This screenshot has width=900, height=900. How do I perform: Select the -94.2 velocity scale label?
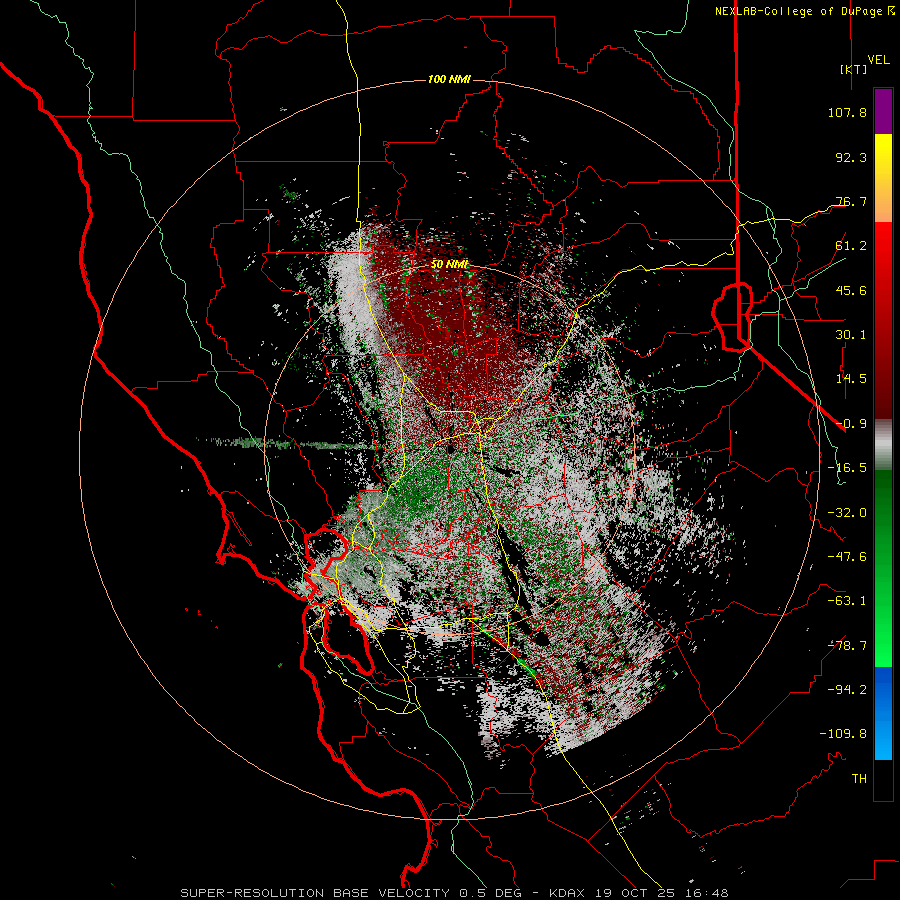point(847,690)
